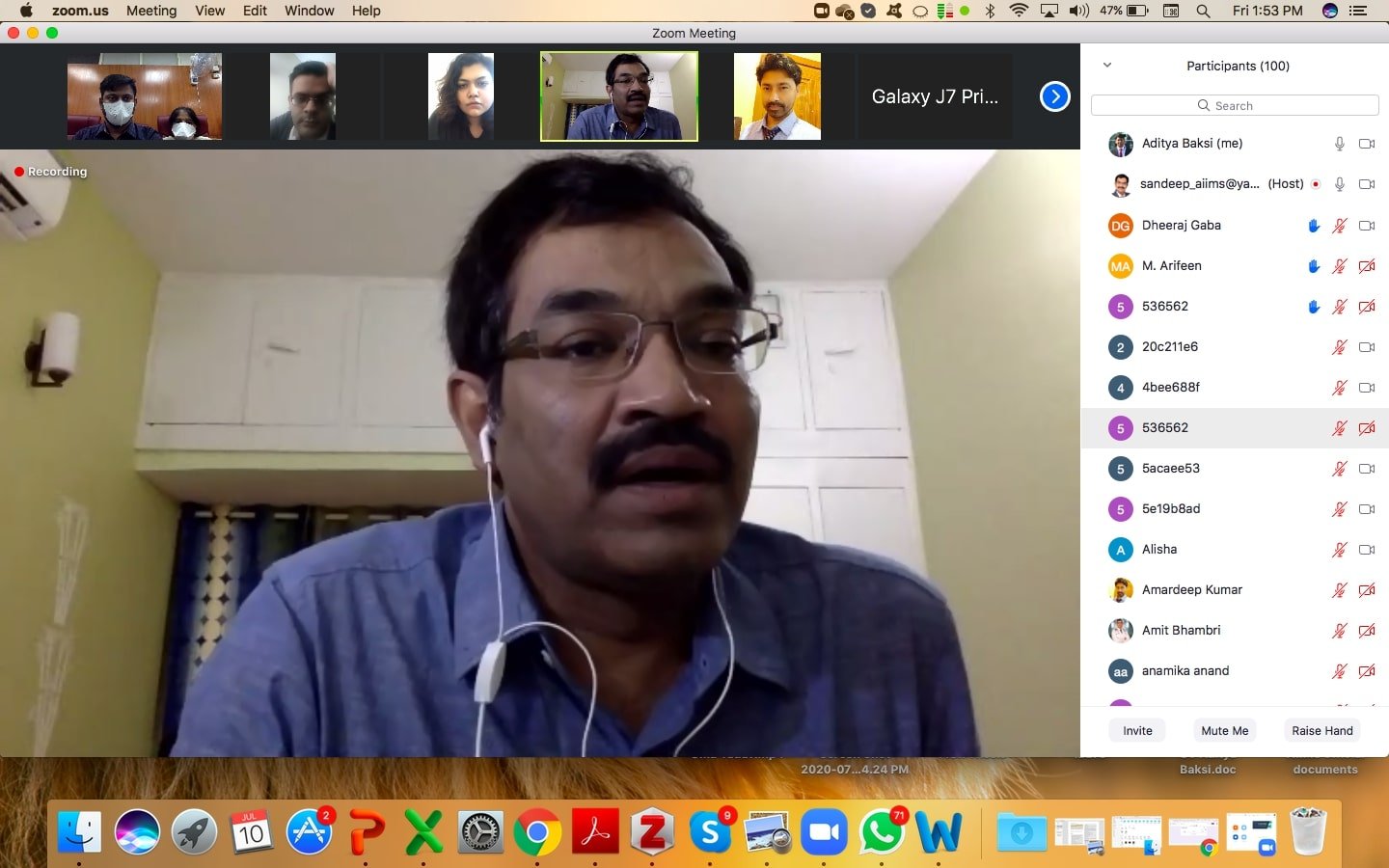Open the volume control in the menu bar
The image size is (1389, 868).
click(x=1078, y=11)
